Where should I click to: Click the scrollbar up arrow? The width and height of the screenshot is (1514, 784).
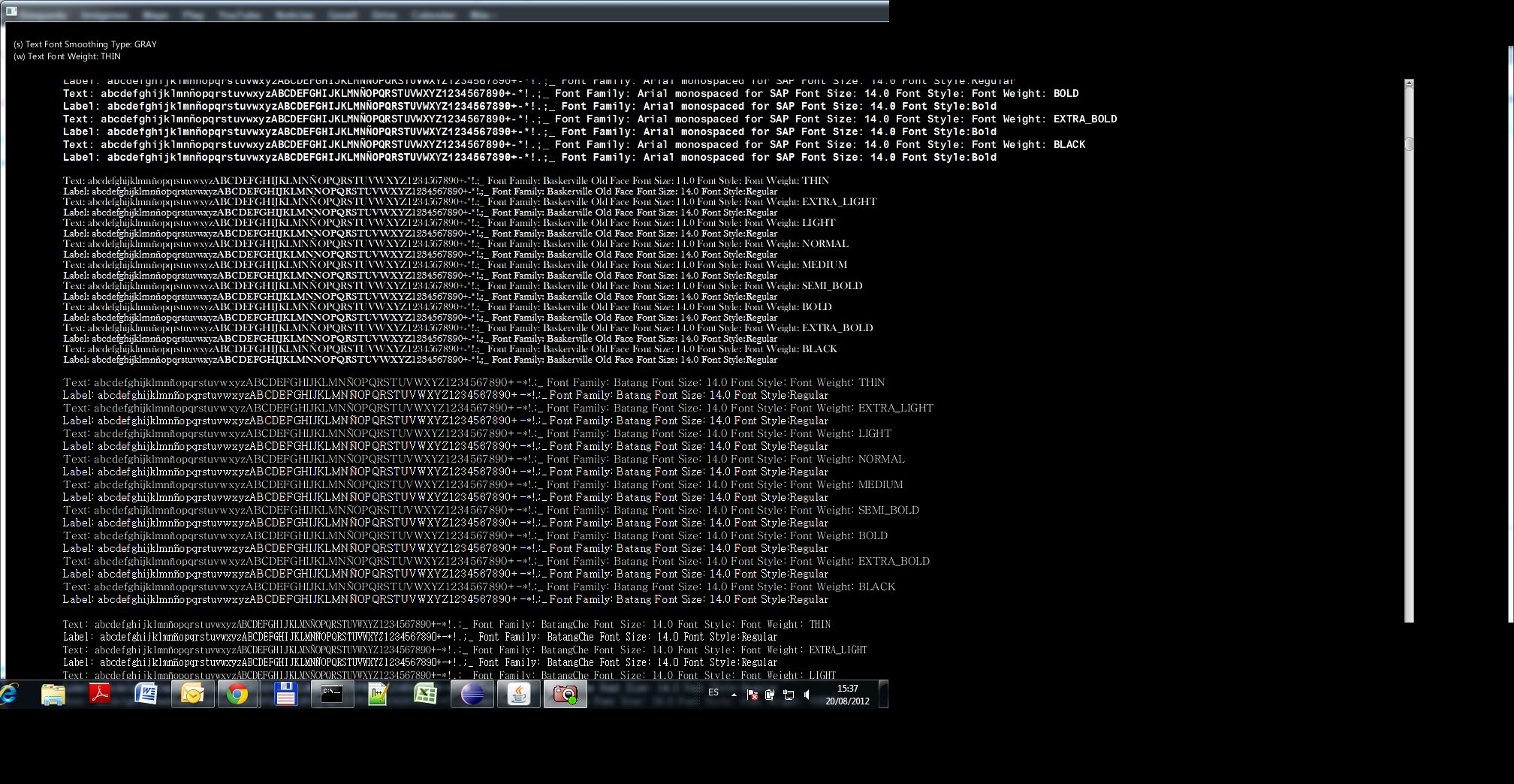tap(1409, 83)
